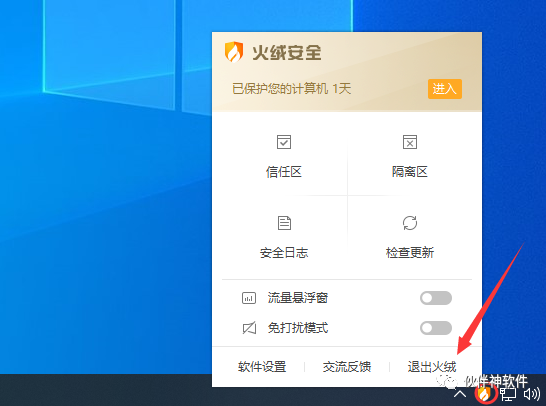Click the 安全日志 label
Viewport: 546px width, 406px height.
click(x=284, y=253)
